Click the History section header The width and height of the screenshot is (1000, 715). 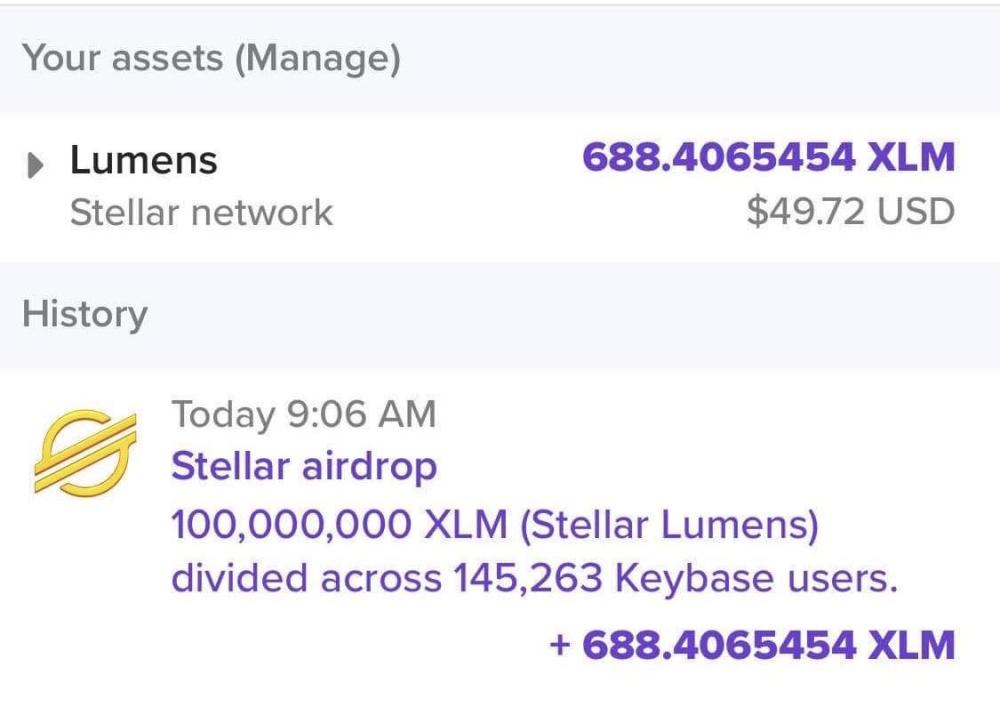[x=85, y=314]
